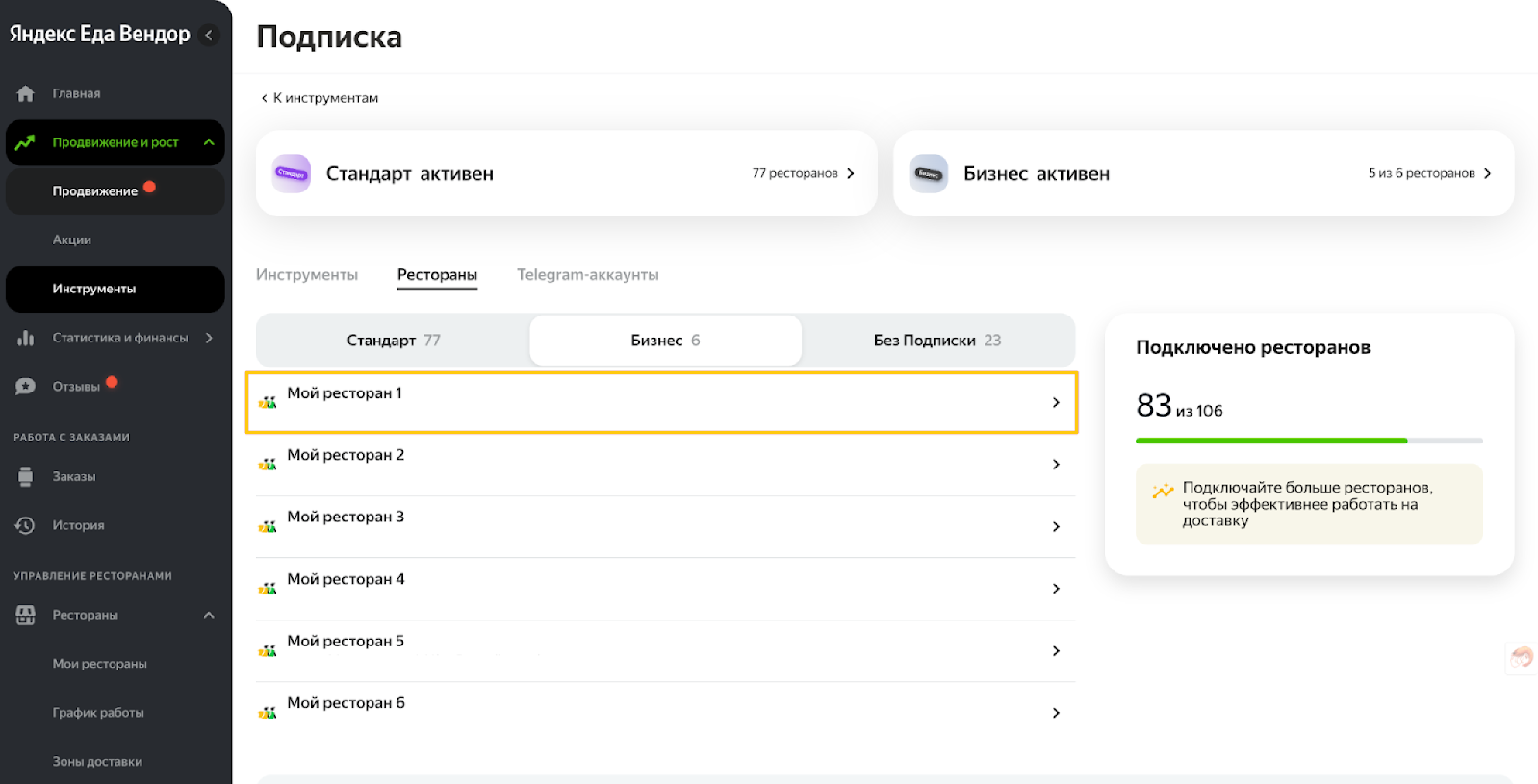Click the red notification dot on Продвижение
Viewport: 1538px width, 784px height.
(149, 187)
